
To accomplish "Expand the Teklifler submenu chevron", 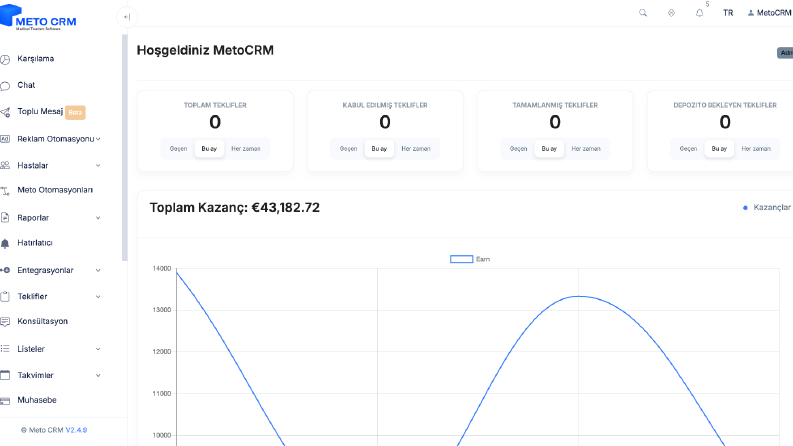I will (98, 297).
